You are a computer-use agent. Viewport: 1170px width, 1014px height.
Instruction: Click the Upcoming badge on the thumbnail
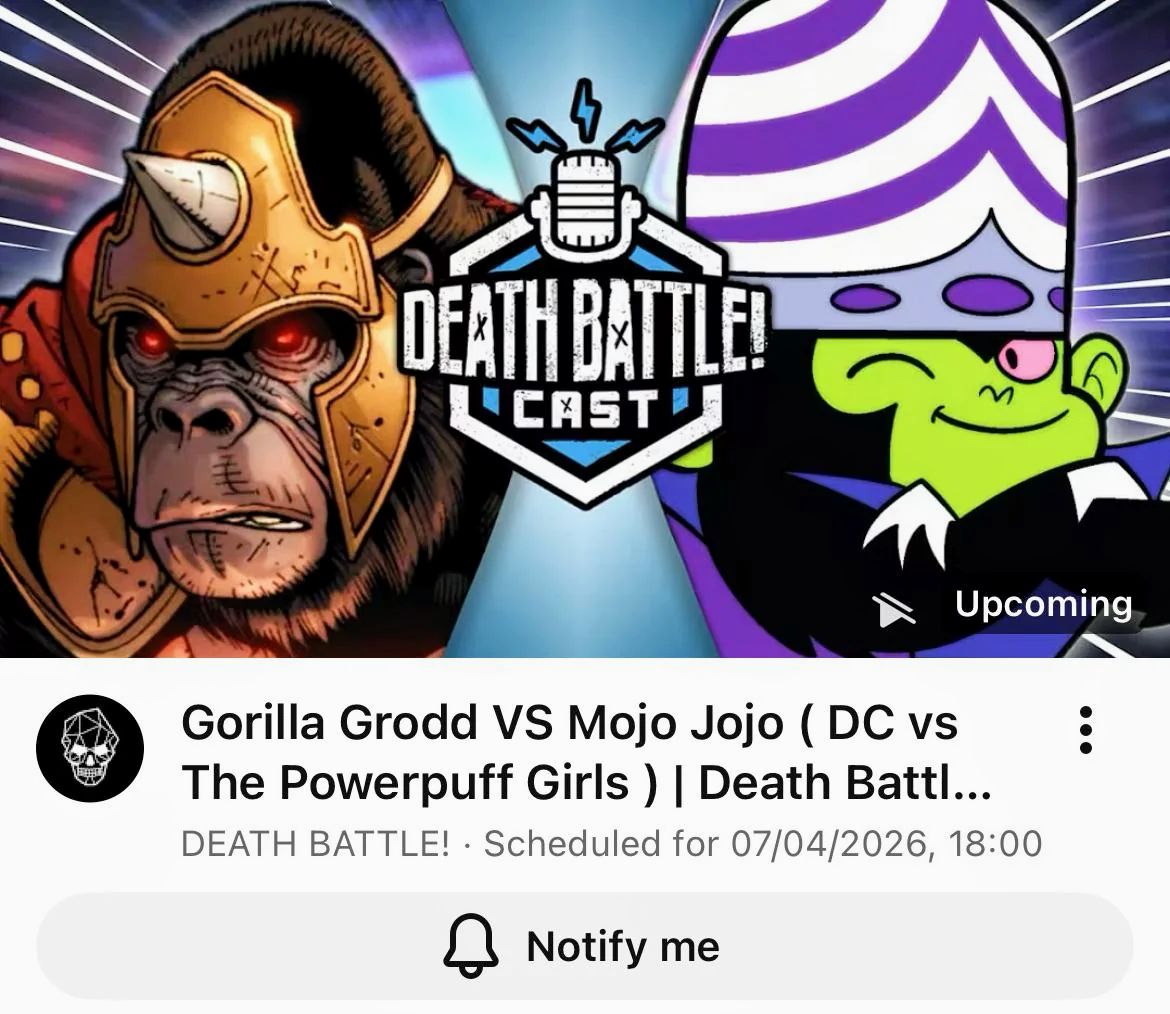pos(1004,605)
